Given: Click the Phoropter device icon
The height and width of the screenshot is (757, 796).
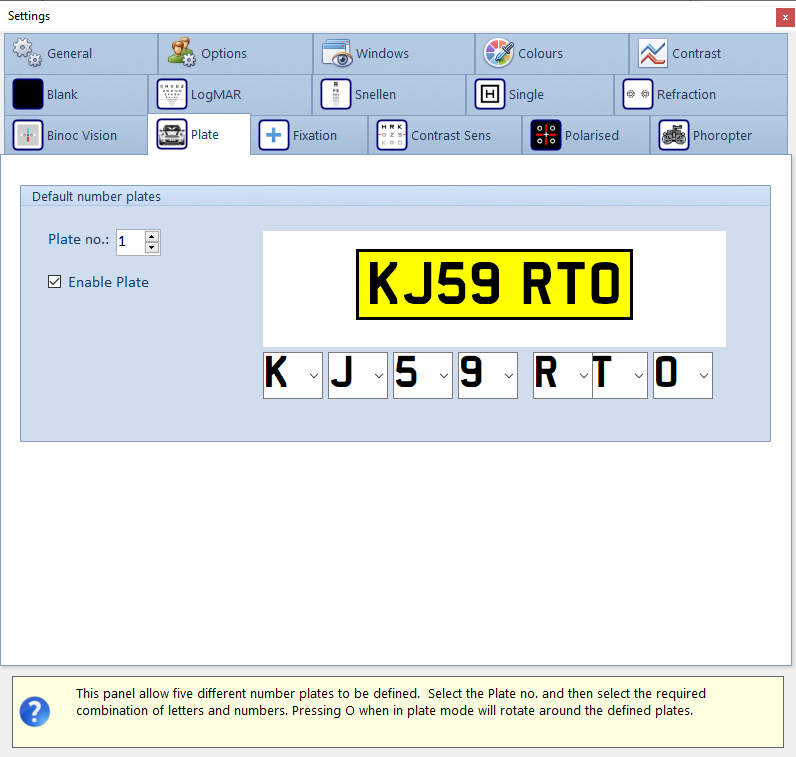Looking at the screenshot, I should tap(674, 135).
